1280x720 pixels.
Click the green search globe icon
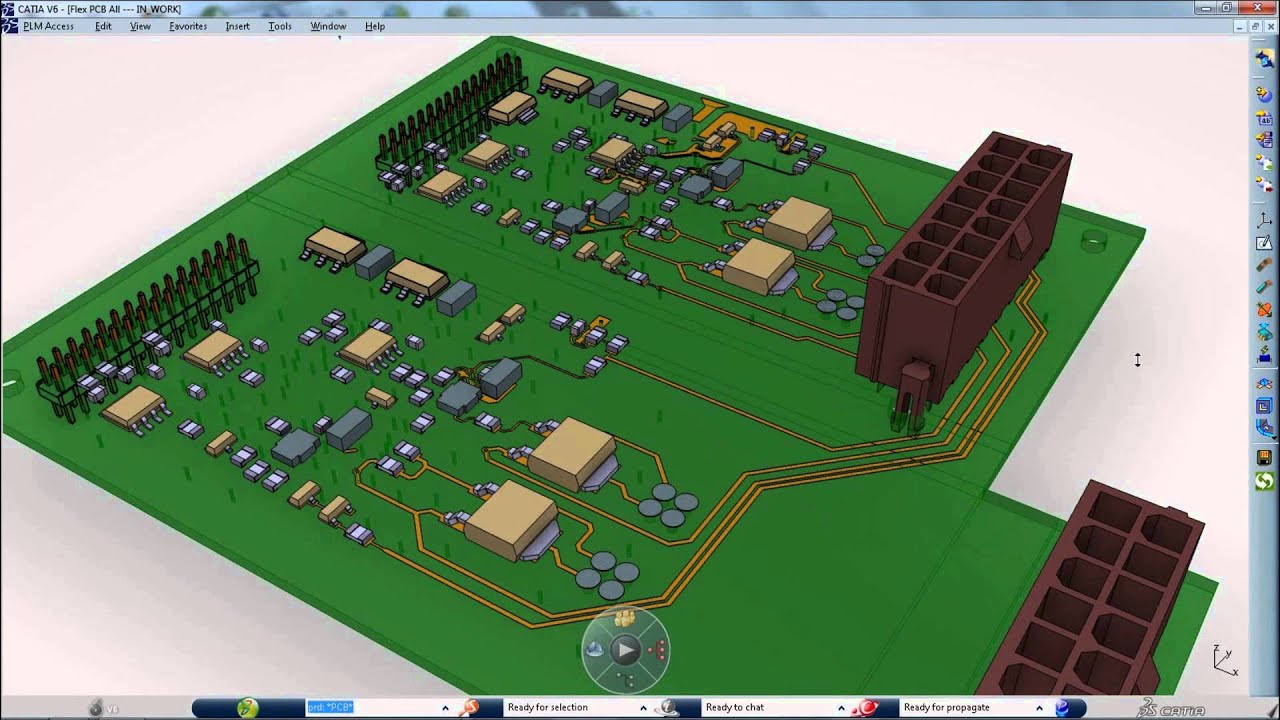[x=247, y=708]
